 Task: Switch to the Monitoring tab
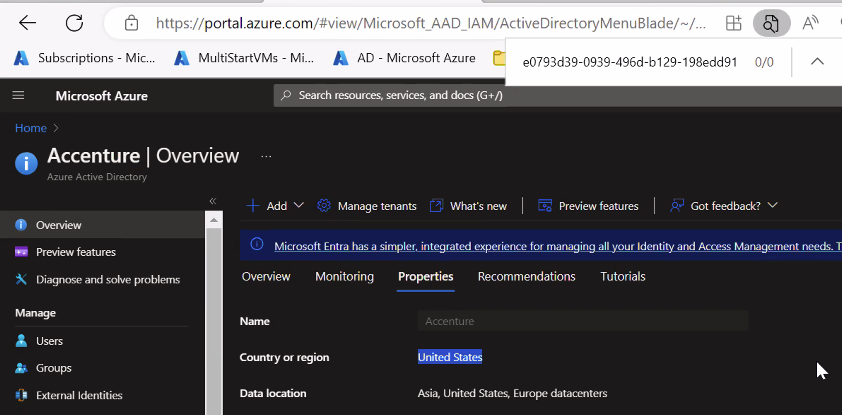click(x=344, y=277)
